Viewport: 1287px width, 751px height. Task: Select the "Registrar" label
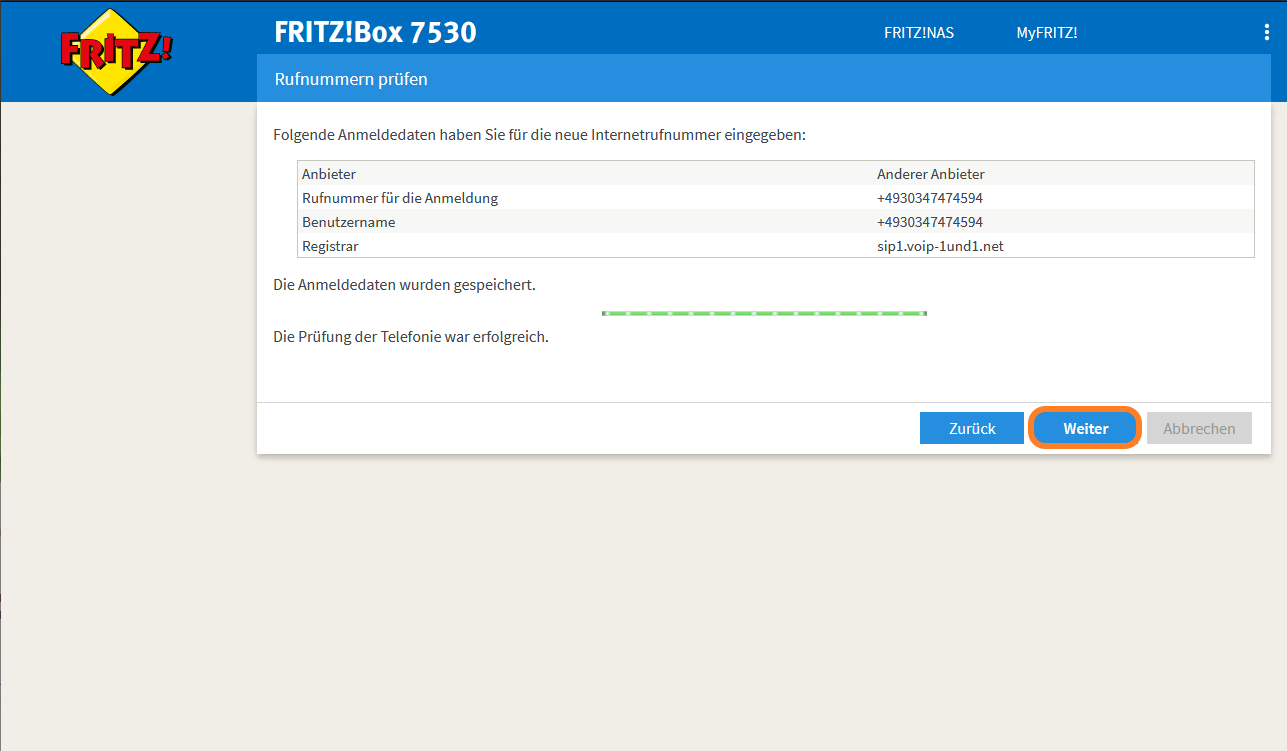tap(330, 246)
